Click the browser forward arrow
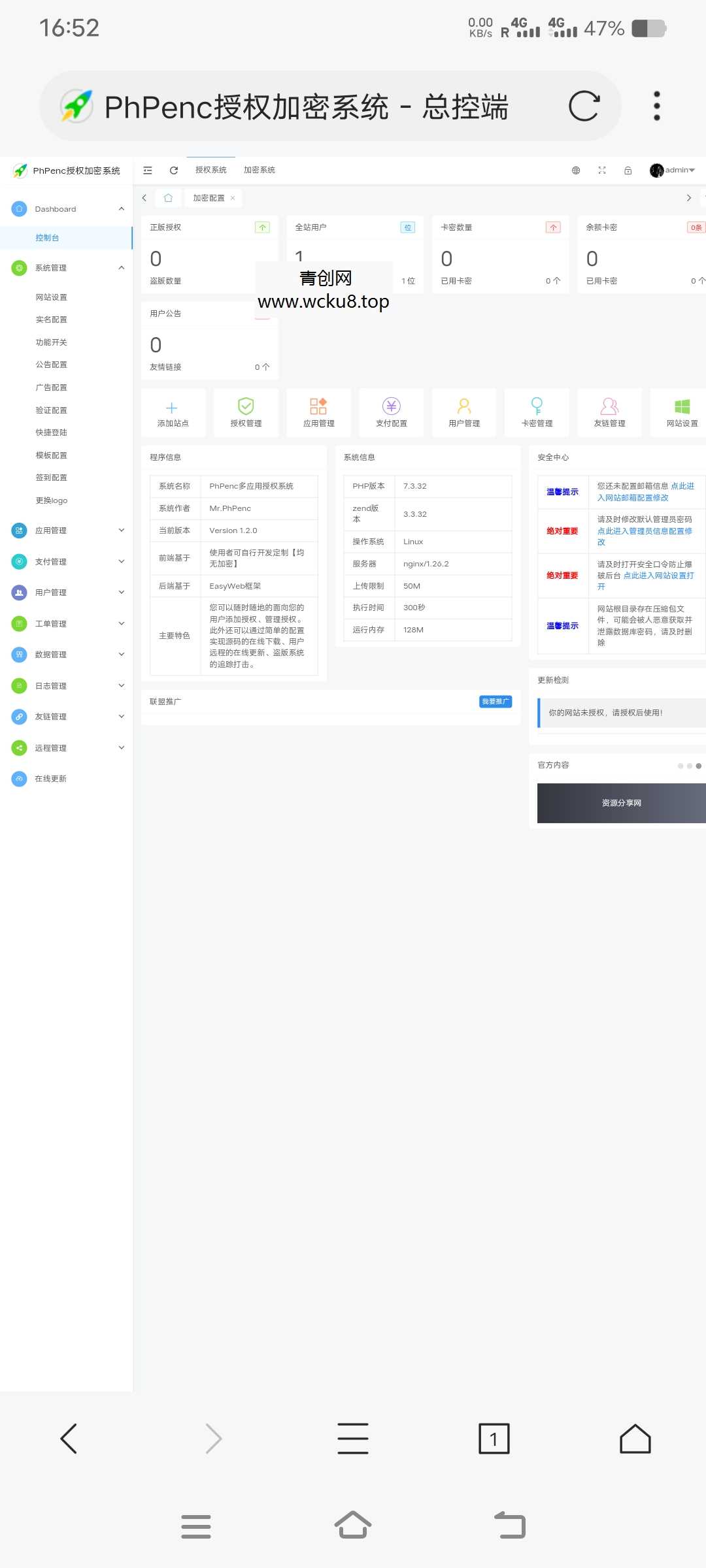Viewport: 706px width, 1568px height. (x=214, y=1439)
